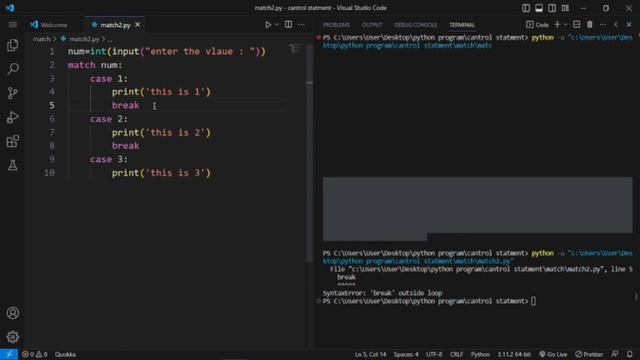Select language mode Python in status bar
The height and width of the screenshot is (360, 640).
point(480,354)
